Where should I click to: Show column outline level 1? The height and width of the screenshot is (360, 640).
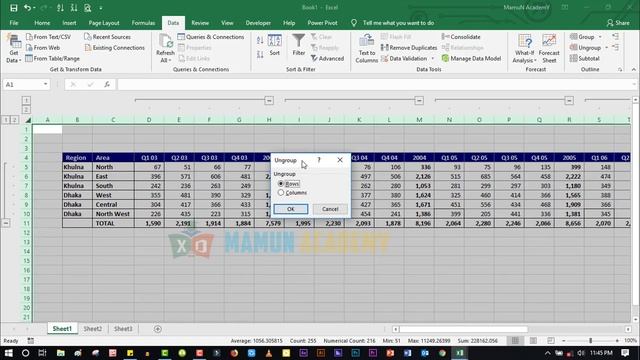(26, 100)
